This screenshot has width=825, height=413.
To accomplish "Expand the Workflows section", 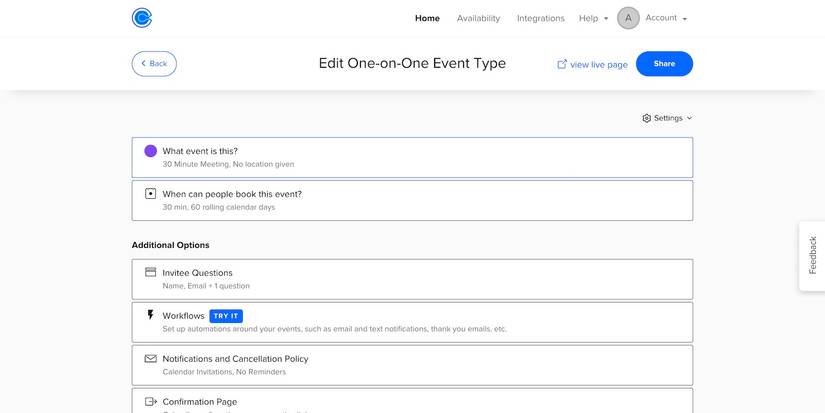I will [412, 322].
